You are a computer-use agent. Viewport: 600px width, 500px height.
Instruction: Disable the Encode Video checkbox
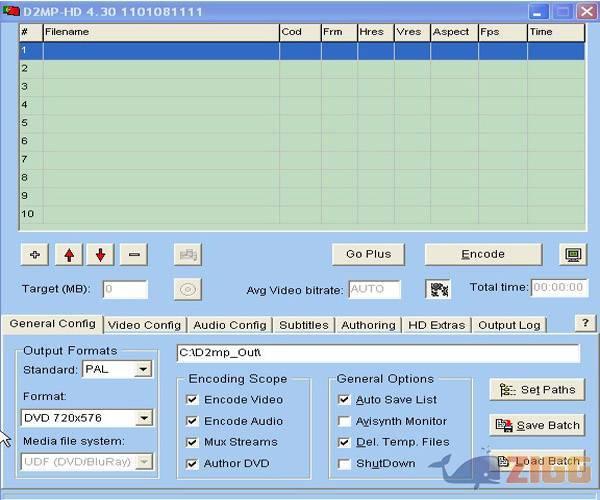192,400
